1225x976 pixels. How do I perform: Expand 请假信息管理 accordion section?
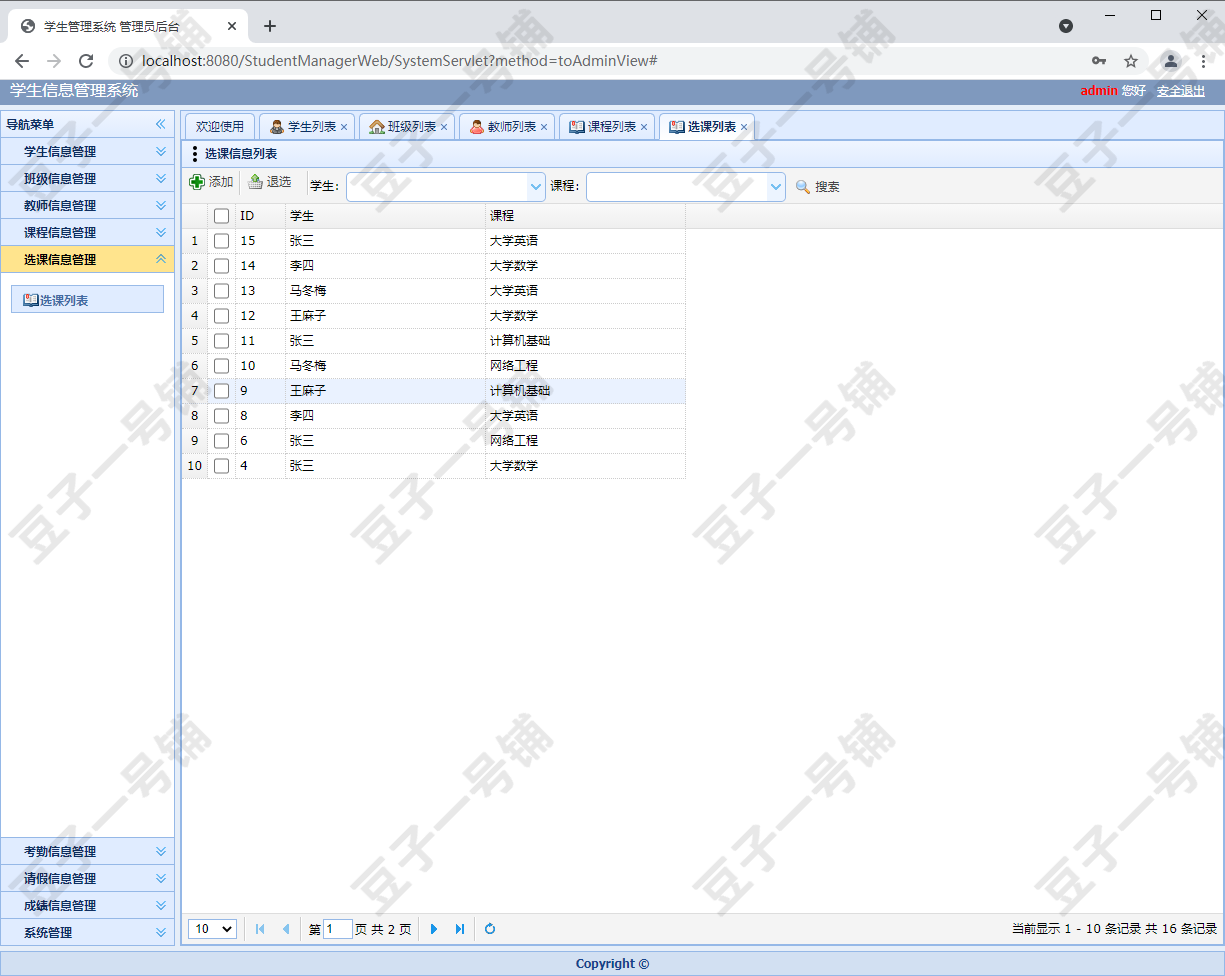click(x=87, y=878)
